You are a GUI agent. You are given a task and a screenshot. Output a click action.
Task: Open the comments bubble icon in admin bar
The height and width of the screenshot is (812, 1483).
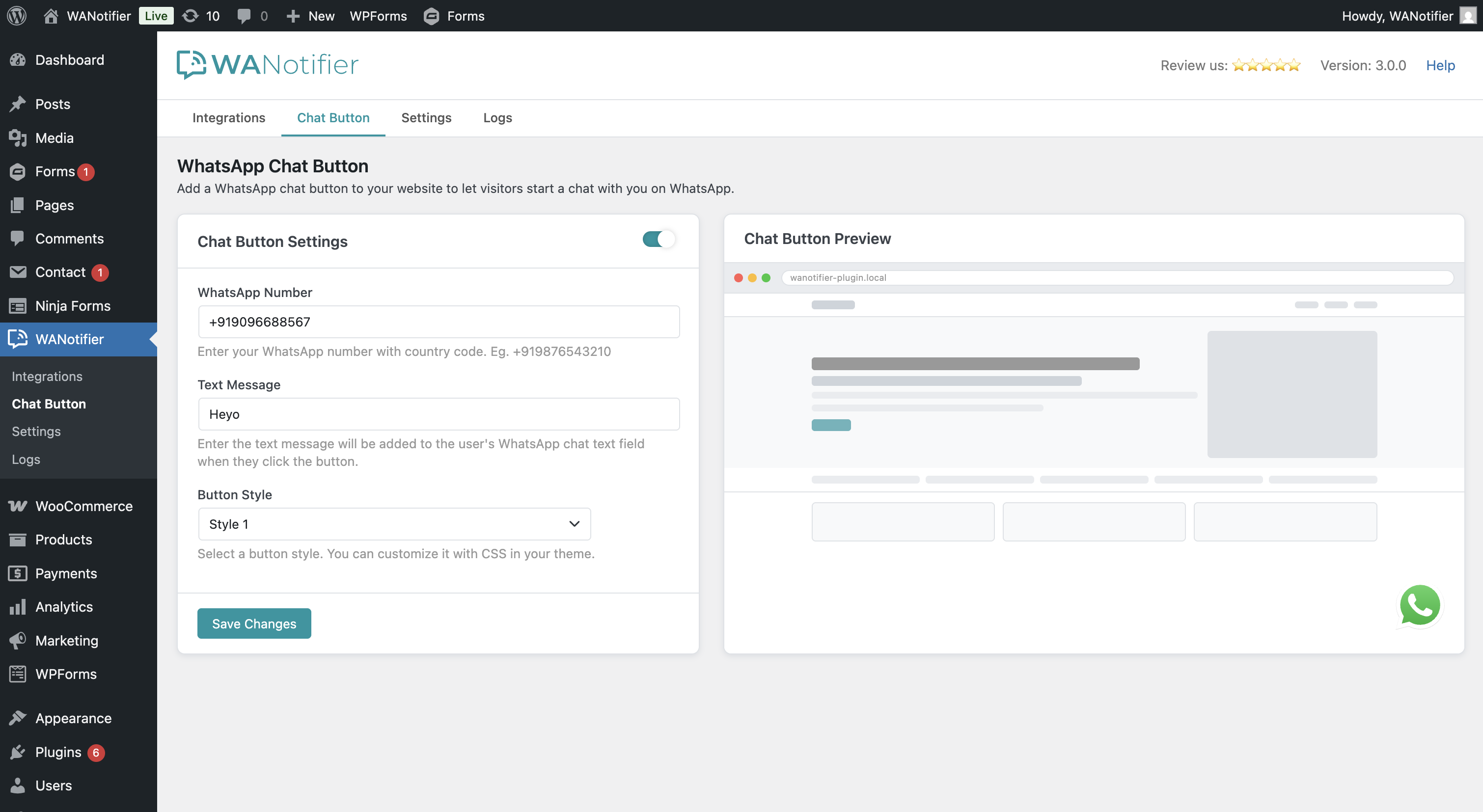coord(244,16)
